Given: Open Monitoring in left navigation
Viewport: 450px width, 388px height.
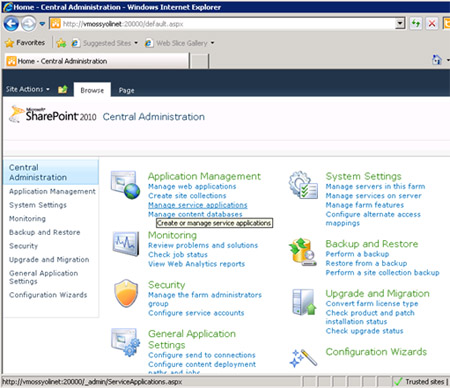Looking at the screenshot, I should (x=27, y=219).
